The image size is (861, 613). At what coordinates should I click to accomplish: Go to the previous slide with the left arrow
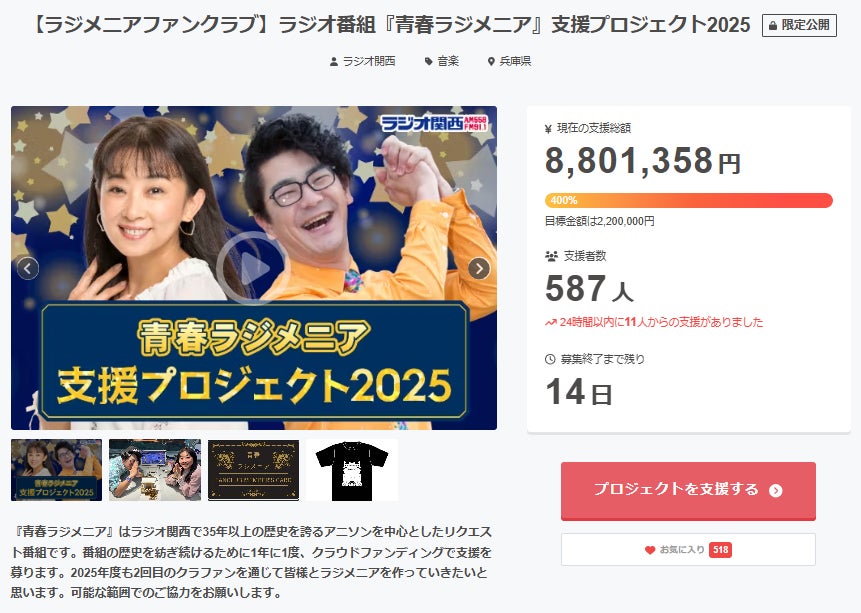[x=28, y=268]
